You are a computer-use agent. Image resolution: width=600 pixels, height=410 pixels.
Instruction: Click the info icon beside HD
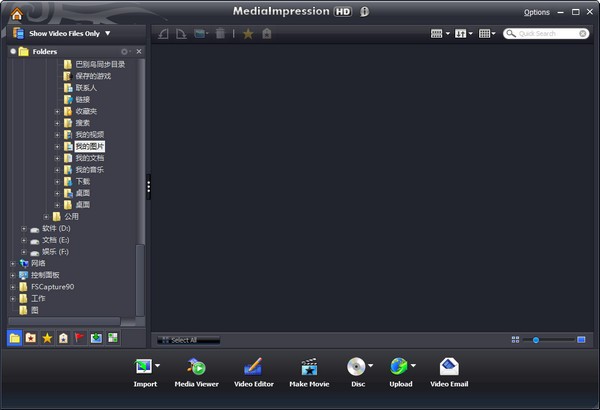364,12
